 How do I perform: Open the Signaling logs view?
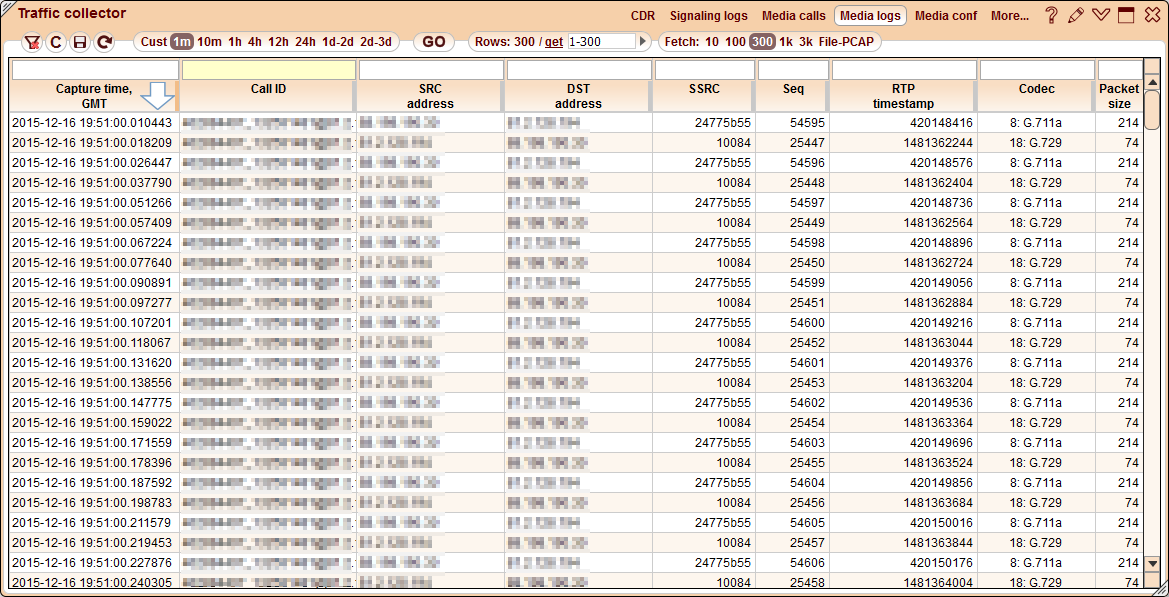pyautogui.click(x=709, y=16)
